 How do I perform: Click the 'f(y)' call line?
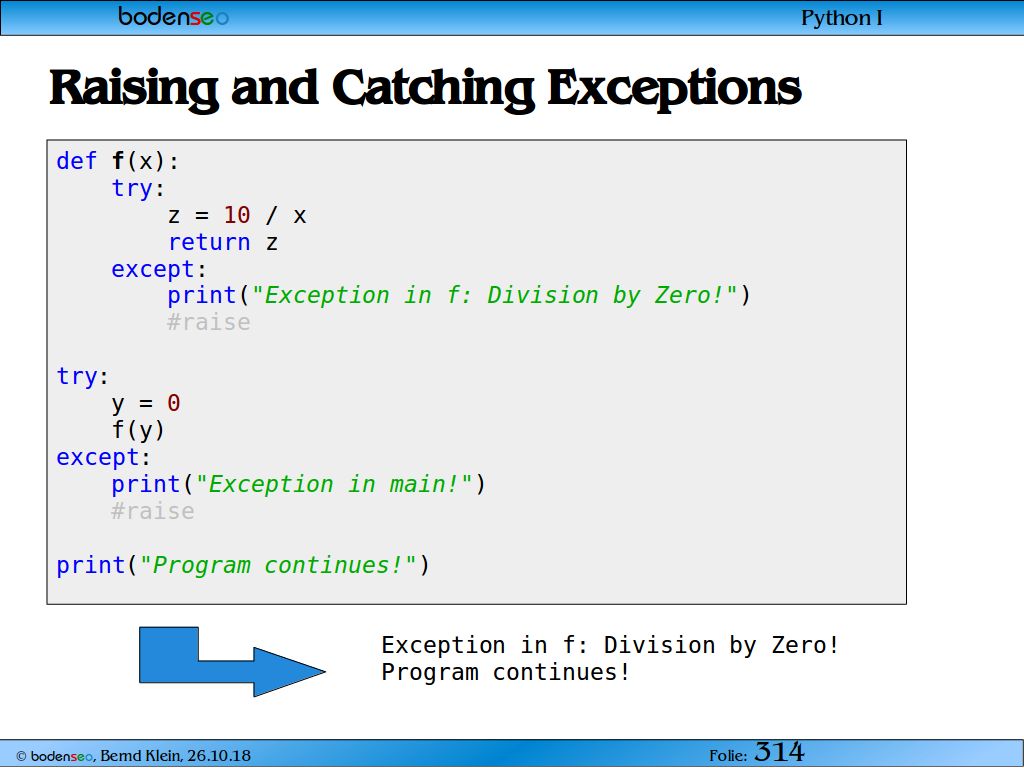pyautogui.click(x=138, y=430)
